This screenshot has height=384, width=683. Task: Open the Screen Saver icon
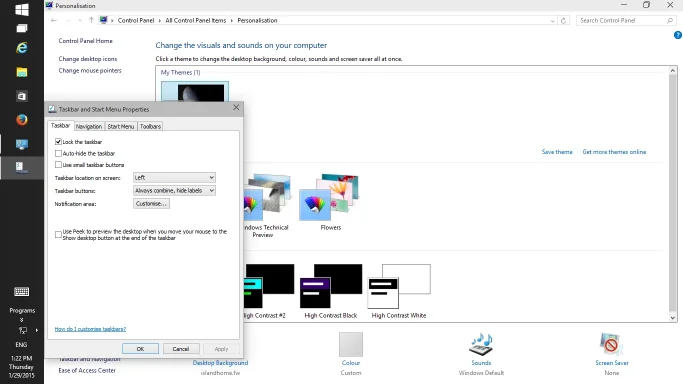coord(611,344)
